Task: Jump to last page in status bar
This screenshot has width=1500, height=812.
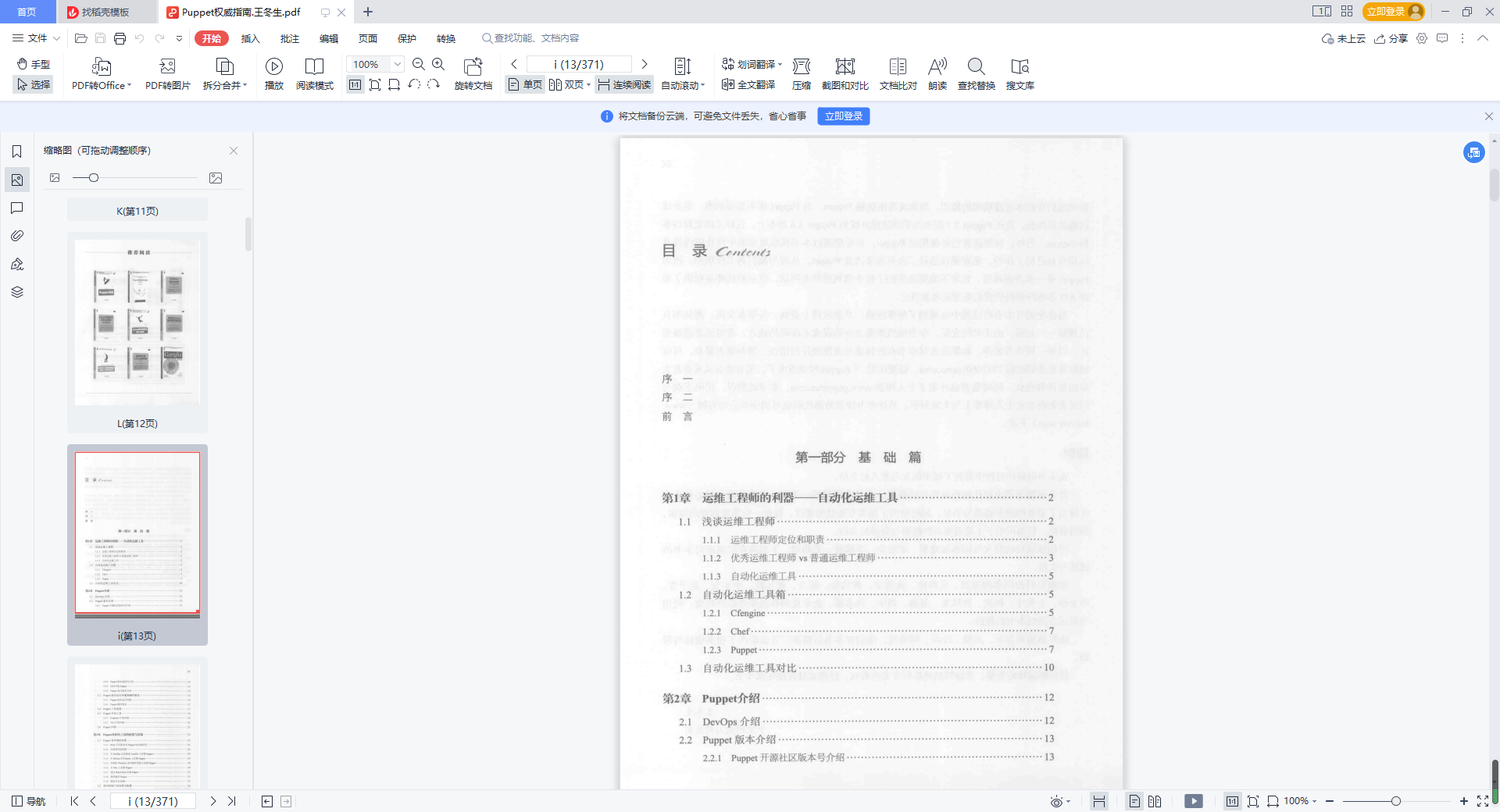Action: click(x=232, y=801)
